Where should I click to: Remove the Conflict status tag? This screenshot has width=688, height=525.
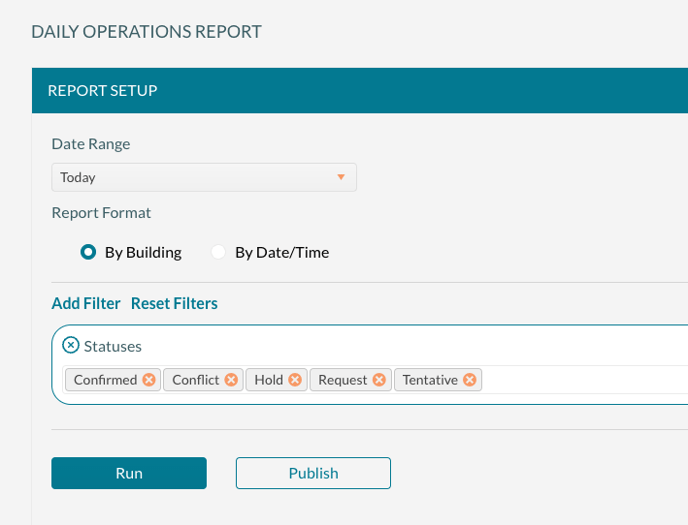click(231, 380)
